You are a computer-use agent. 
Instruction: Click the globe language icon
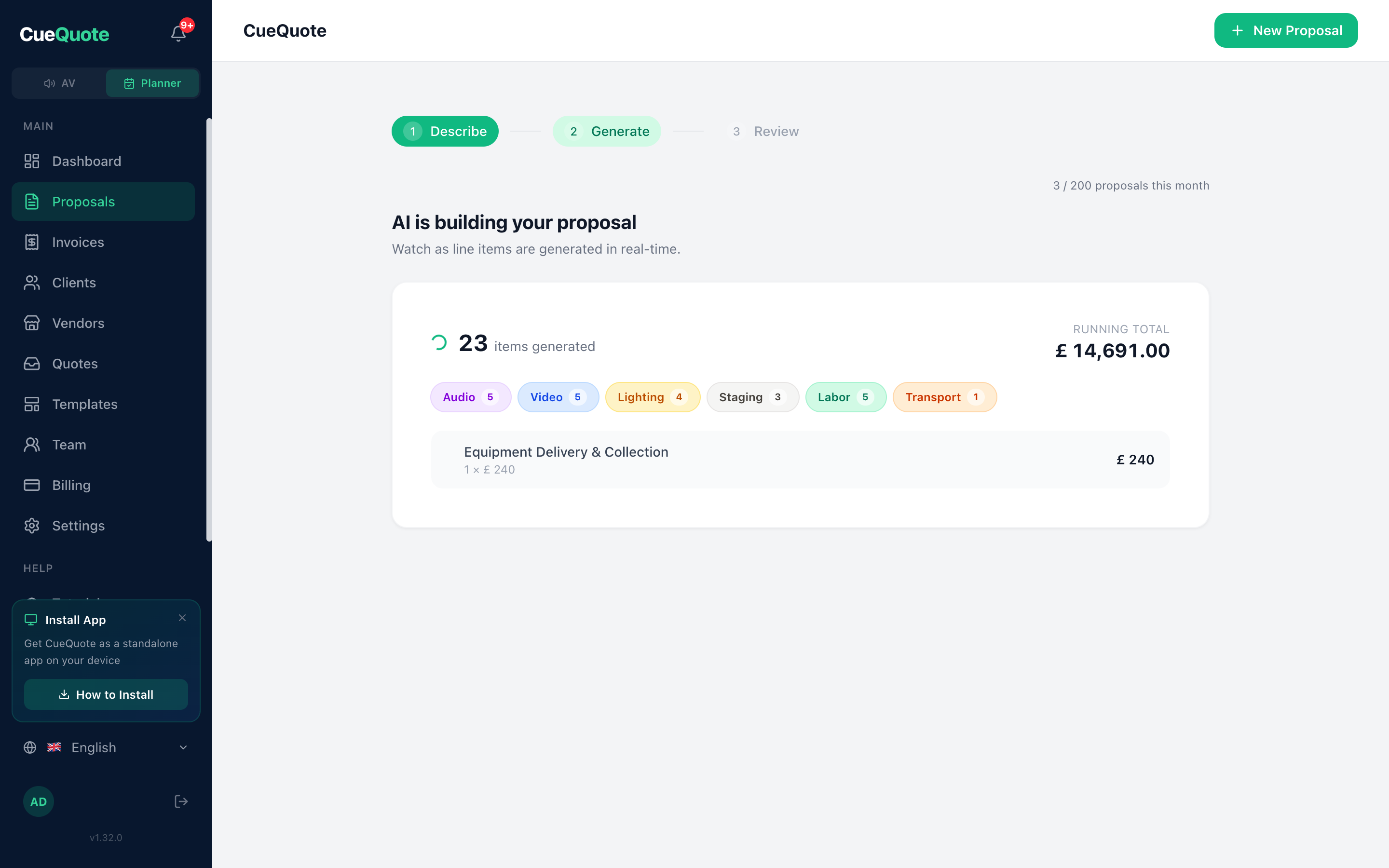[30, 747]
